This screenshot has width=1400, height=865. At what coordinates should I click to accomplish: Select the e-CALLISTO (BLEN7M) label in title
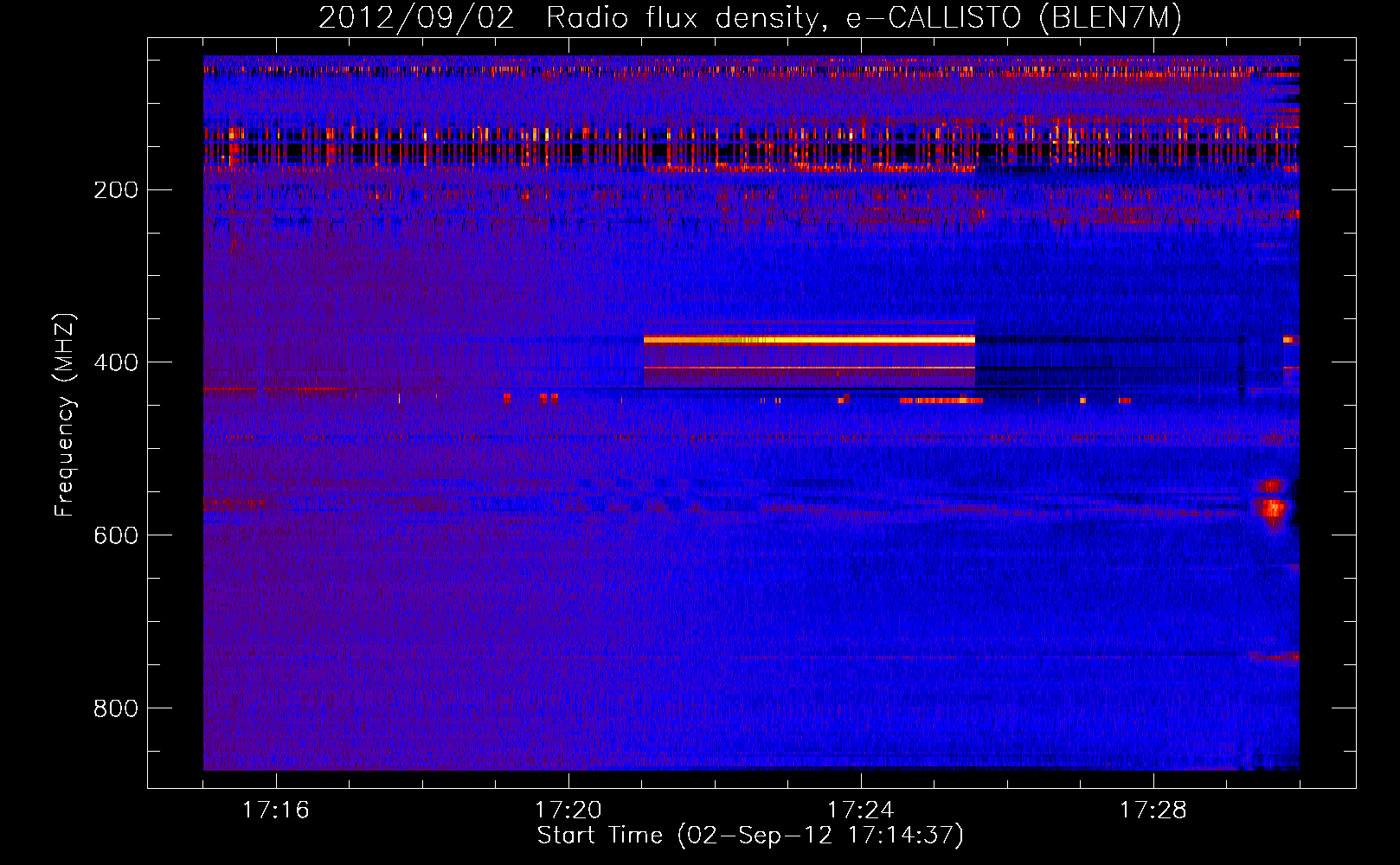click(x=1013, y=18)
